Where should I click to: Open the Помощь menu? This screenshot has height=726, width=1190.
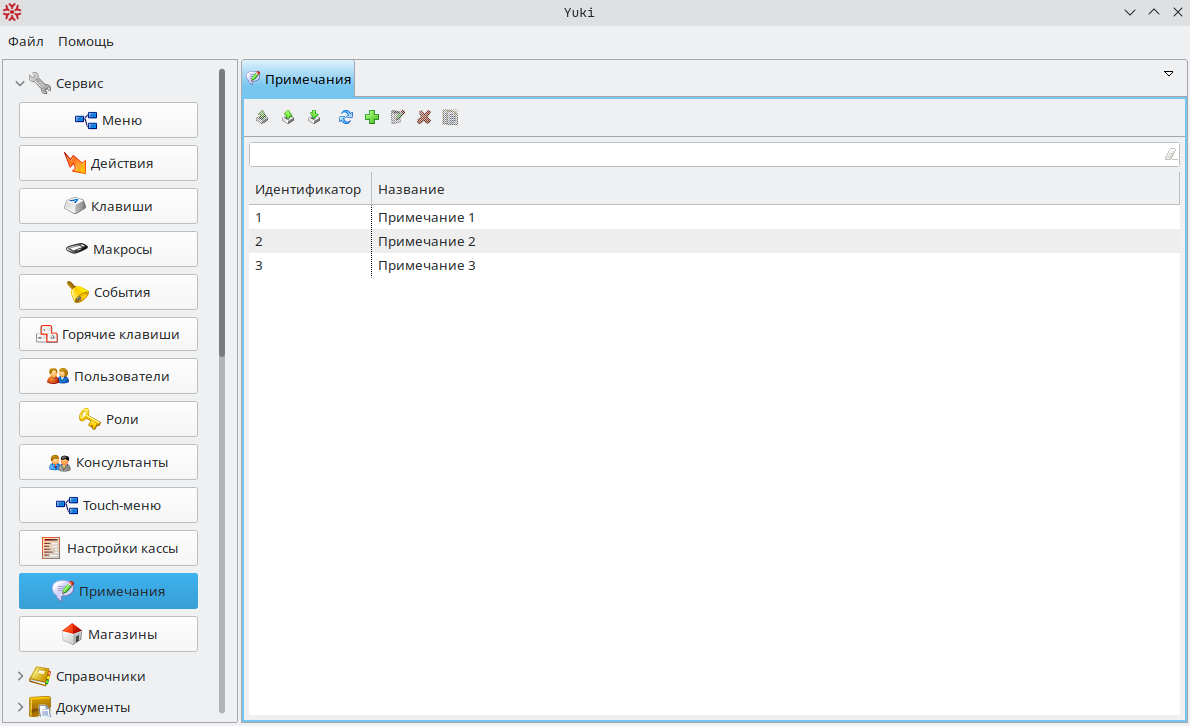click(86, 41)
